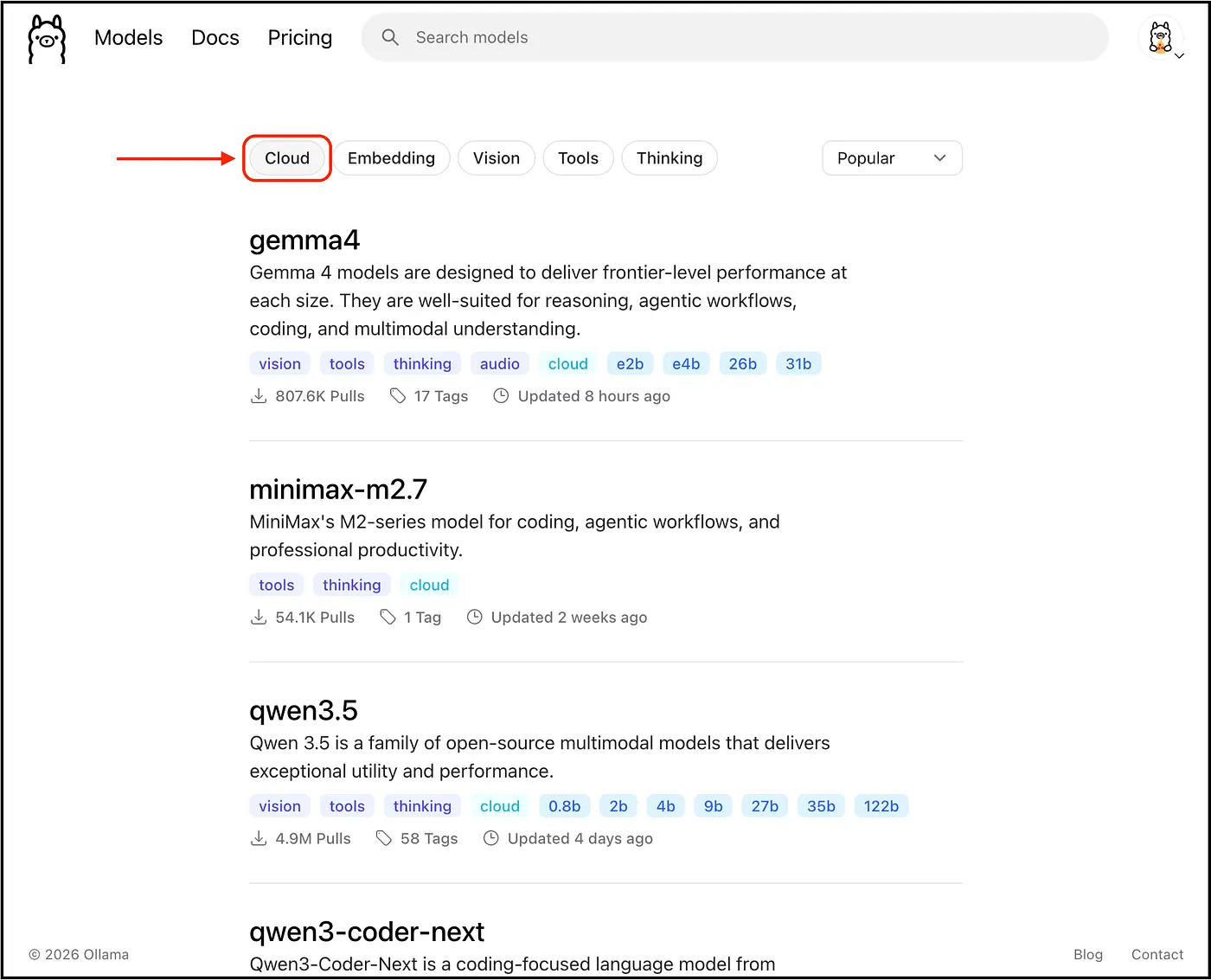Viewport: 1211px width, 980px height.
Task: Click the gemma4 tags icon
Action: [397, 396]
